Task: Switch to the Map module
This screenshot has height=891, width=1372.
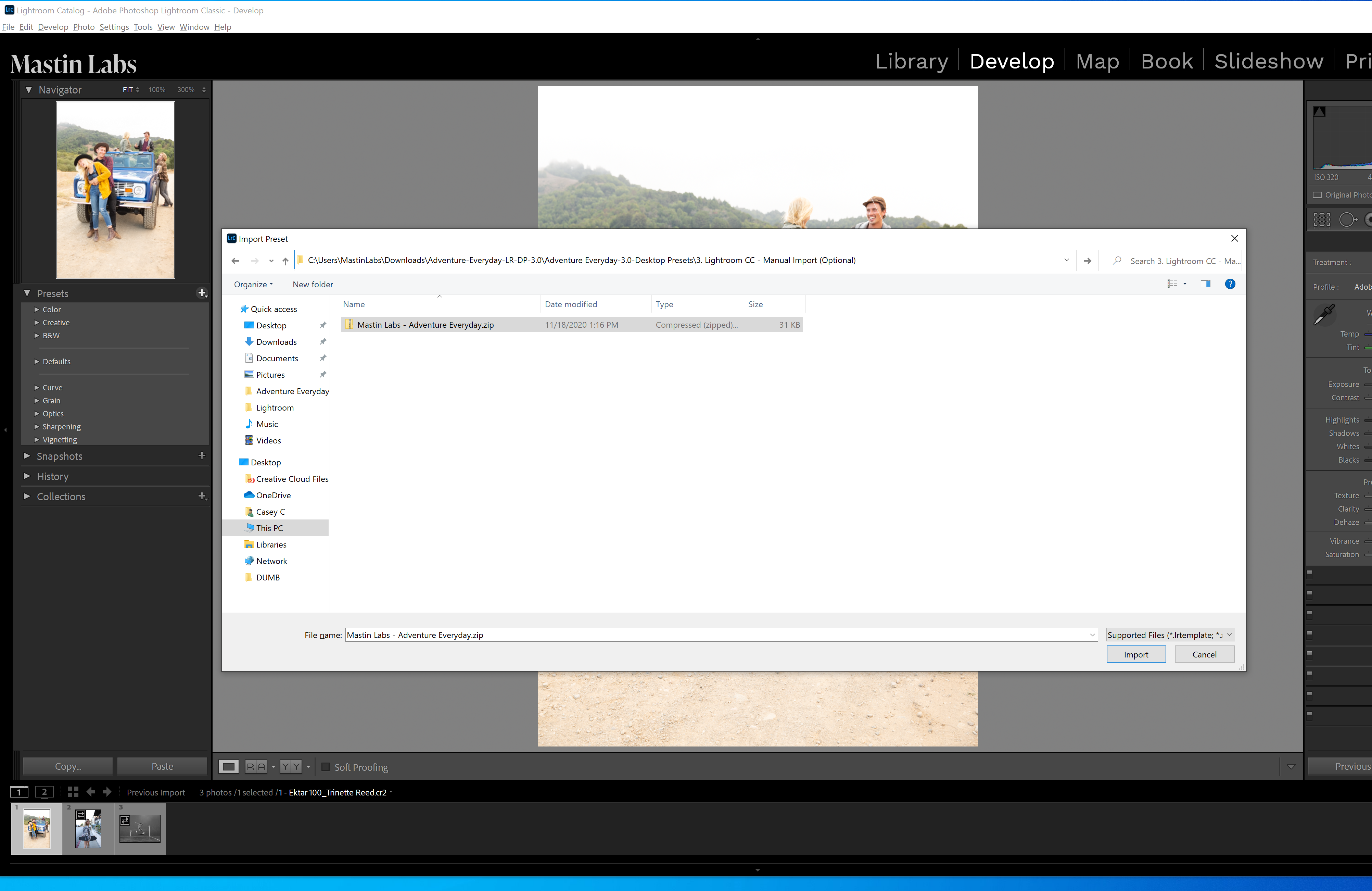Action: (1097, 61)
